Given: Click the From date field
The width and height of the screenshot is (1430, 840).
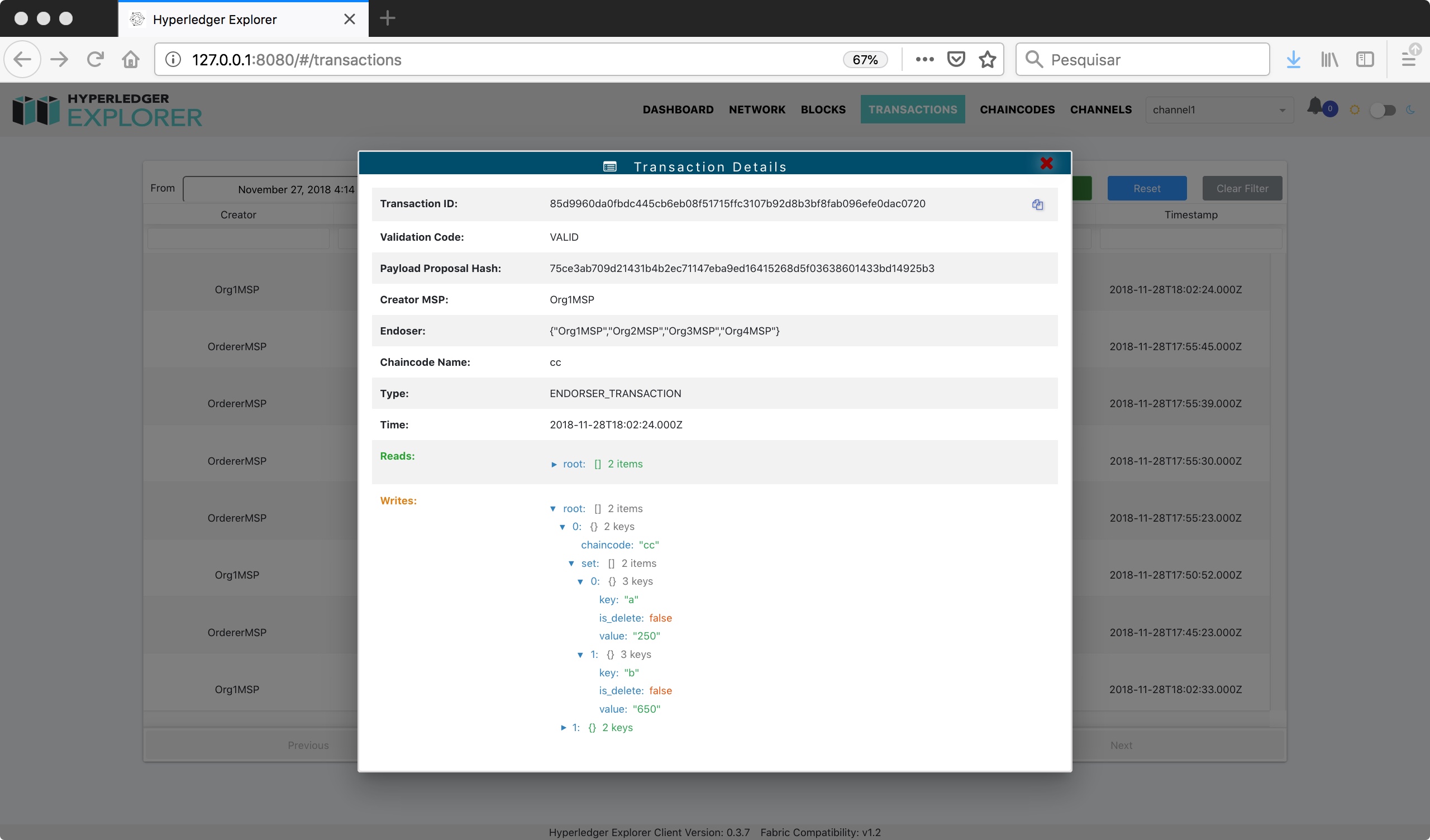Looking at the screenshot, I should [270, 189].
